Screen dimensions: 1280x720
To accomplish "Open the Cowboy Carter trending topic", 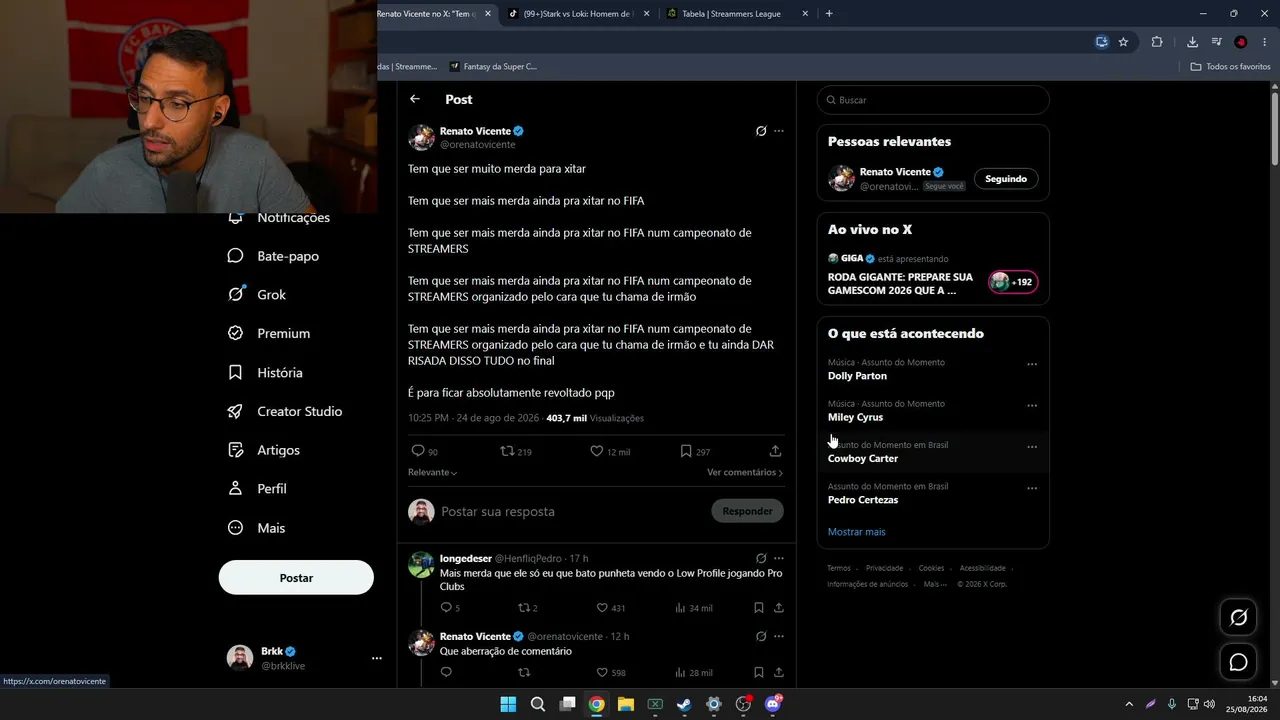I will click(x=933, y=452).
